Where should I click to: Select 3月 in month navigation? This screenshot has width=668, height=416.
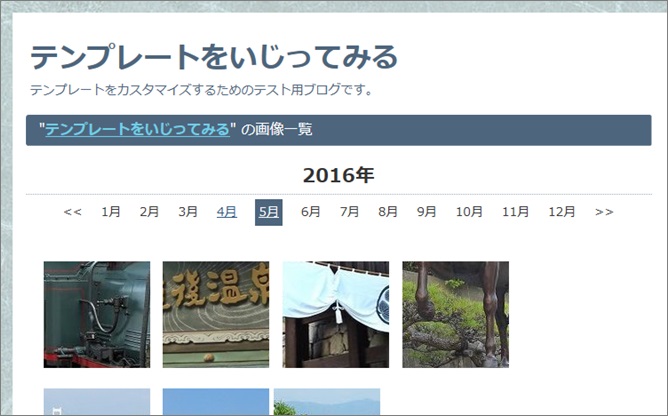click(x=188, y=212)
